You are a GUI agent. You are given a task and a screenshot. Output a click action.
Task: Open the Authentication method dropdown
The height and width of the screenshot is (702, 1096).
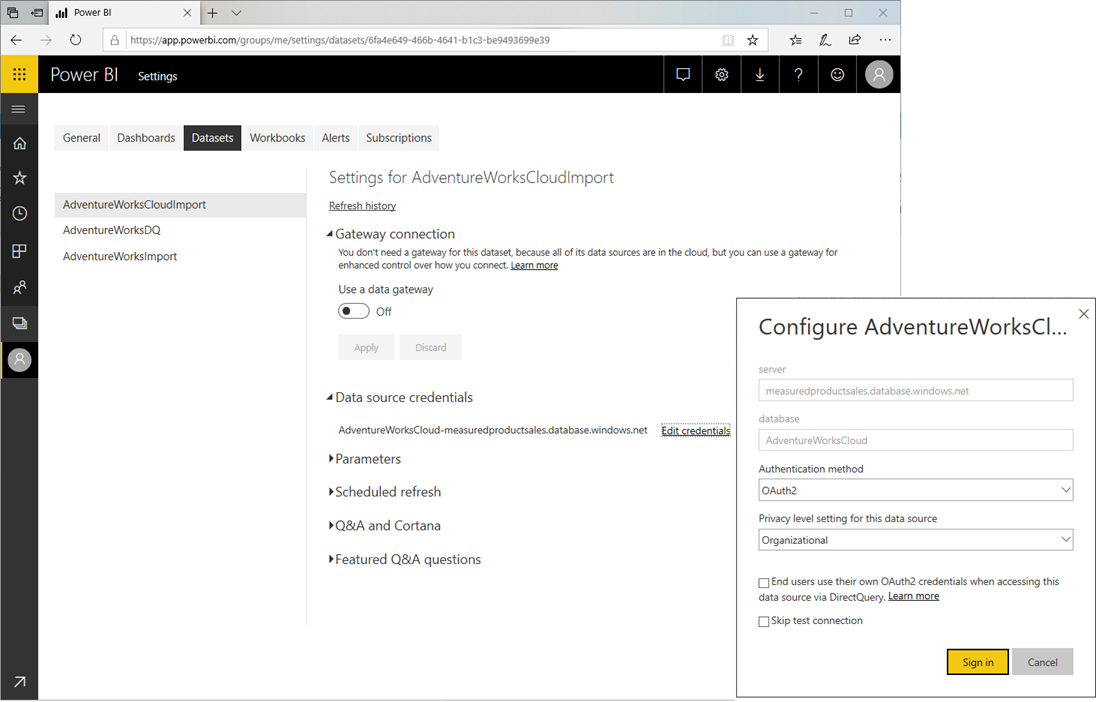[x=915, y=489]
